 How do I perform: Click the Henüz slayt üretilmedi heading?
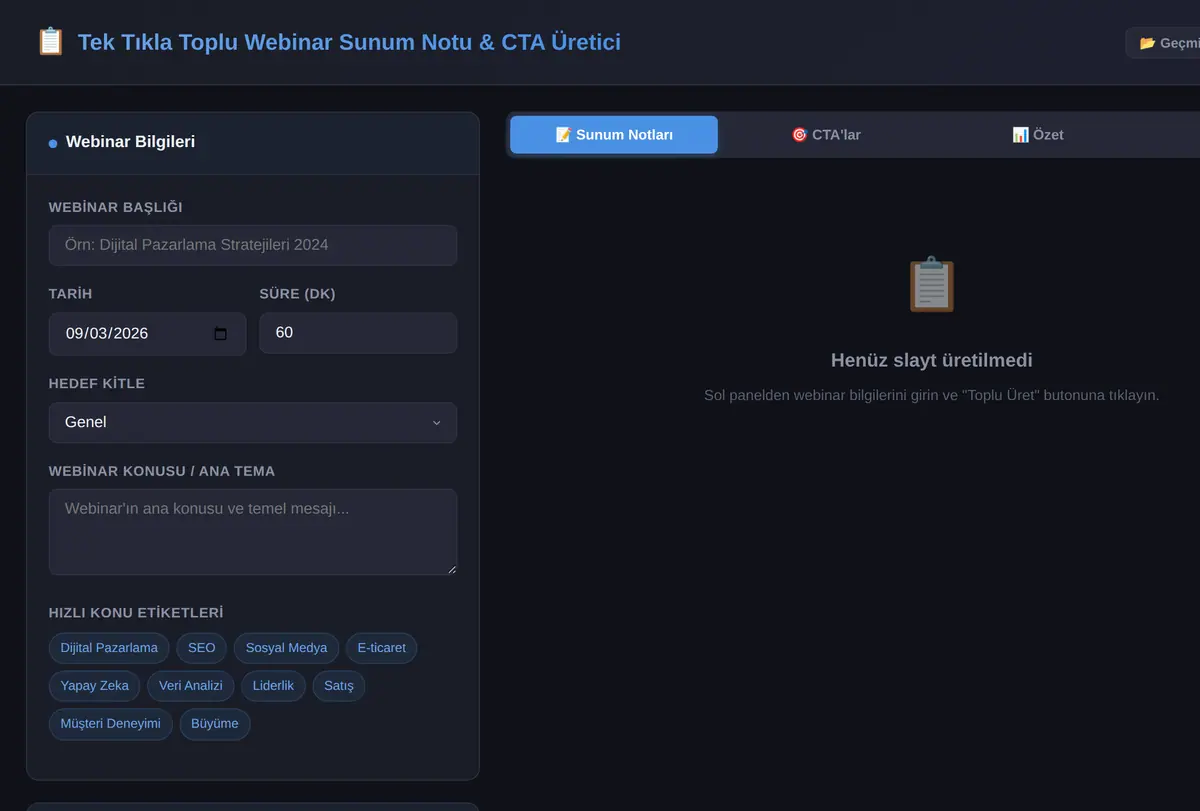pyautogui.click(x=932, y=360)
